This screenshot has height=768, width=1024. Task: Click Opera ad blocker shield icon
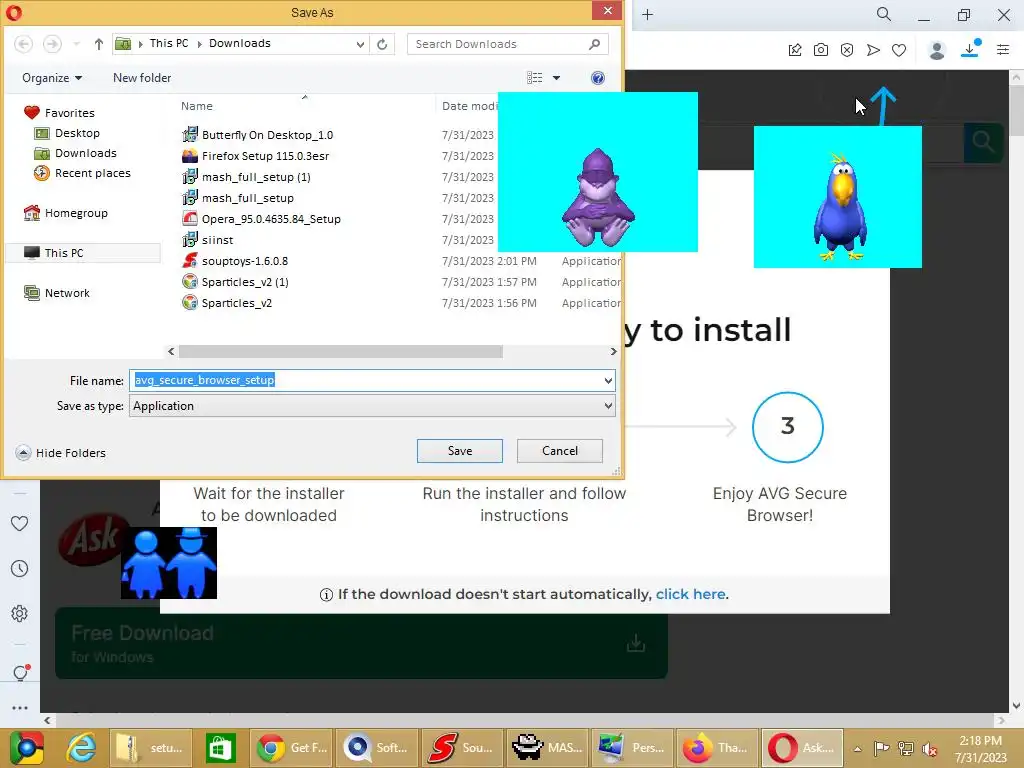point(847,50)
